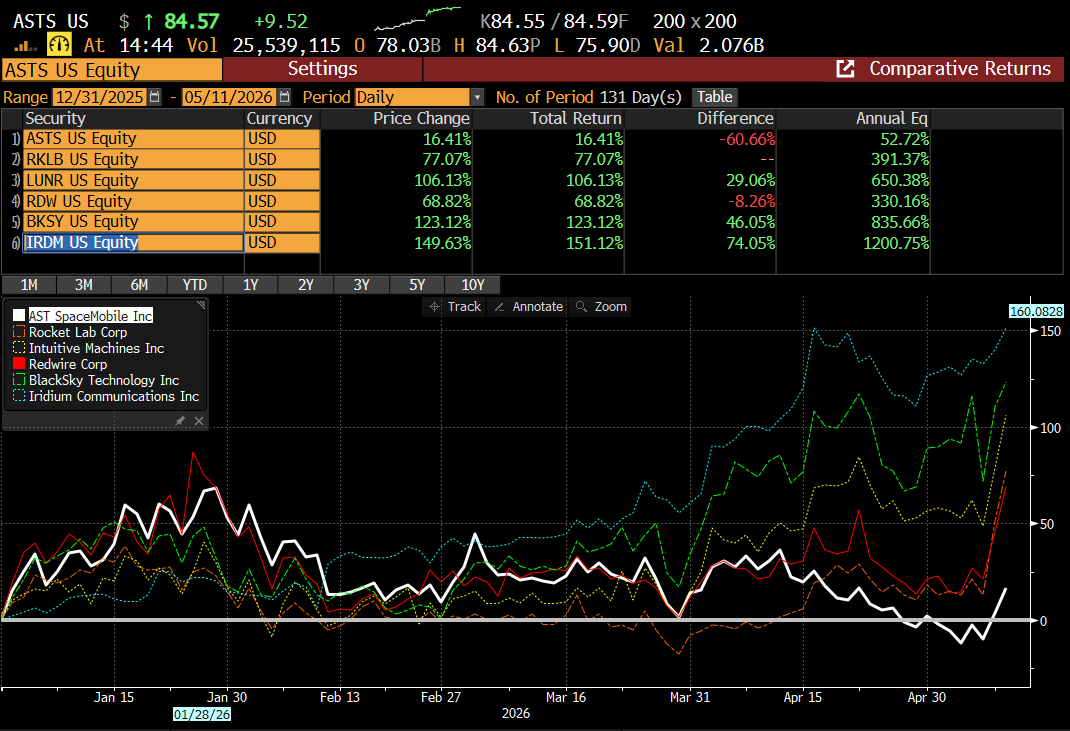Select the 6M range tab
This screenshot has width=1070, height=731.
coord(139,285)
